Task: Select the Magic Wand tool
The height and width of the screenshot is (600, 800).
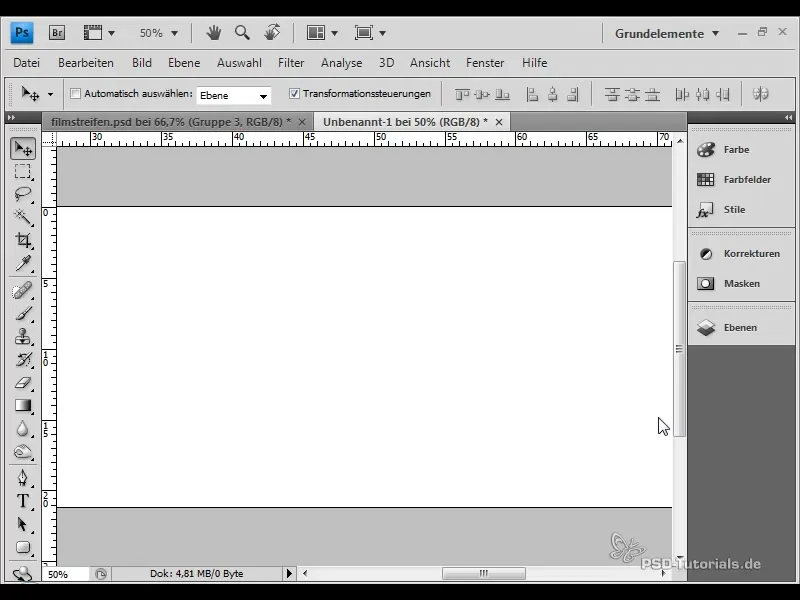Action: [x=22, y=217]
